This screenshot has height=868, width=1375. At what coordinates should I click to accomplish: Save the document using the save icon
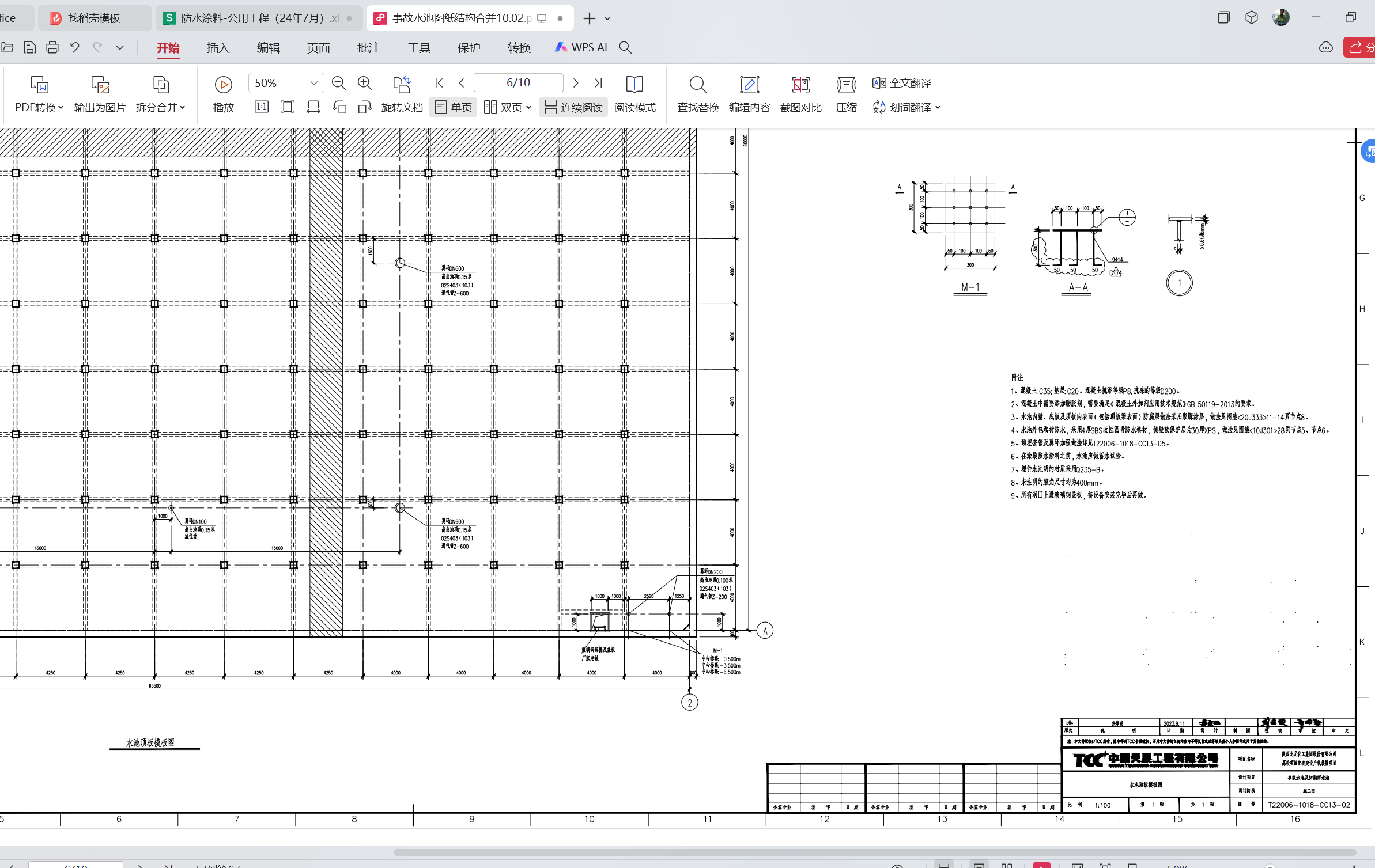tap(30, 48)
